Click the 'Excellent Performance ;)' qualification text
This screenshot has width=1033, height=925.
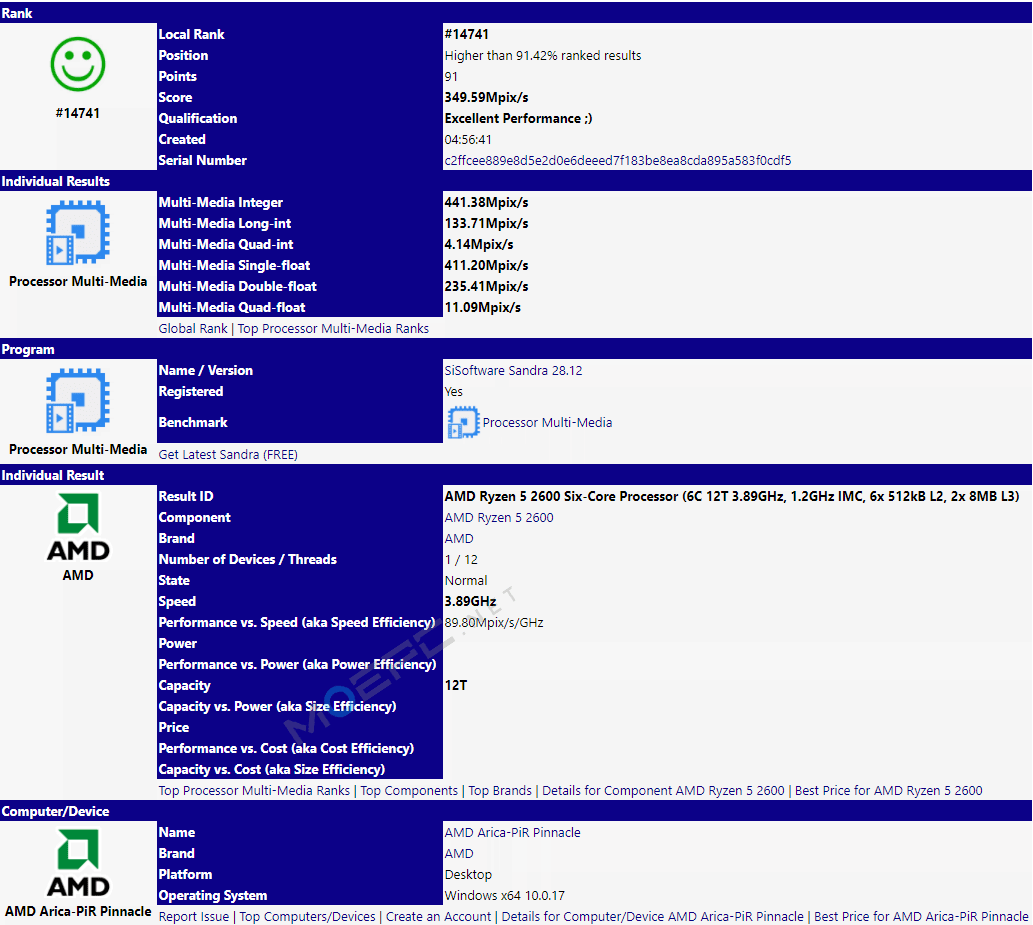point(518,119)
